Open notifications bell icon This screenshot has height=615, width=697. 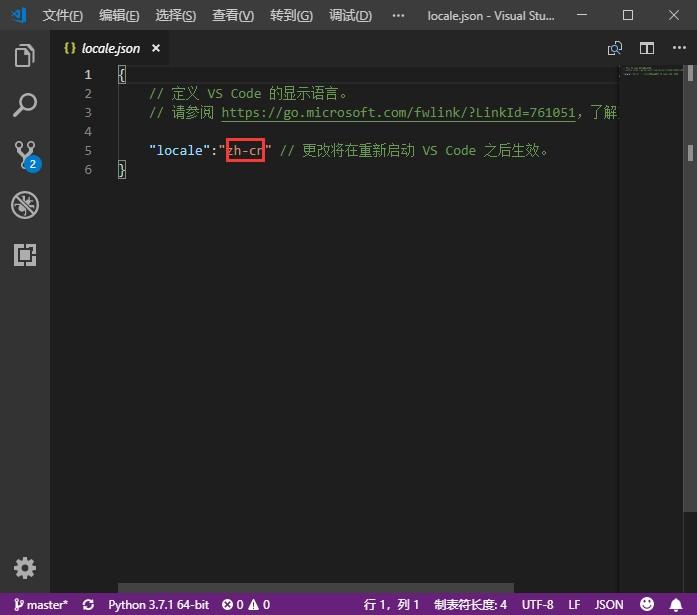tap(676, 605)
